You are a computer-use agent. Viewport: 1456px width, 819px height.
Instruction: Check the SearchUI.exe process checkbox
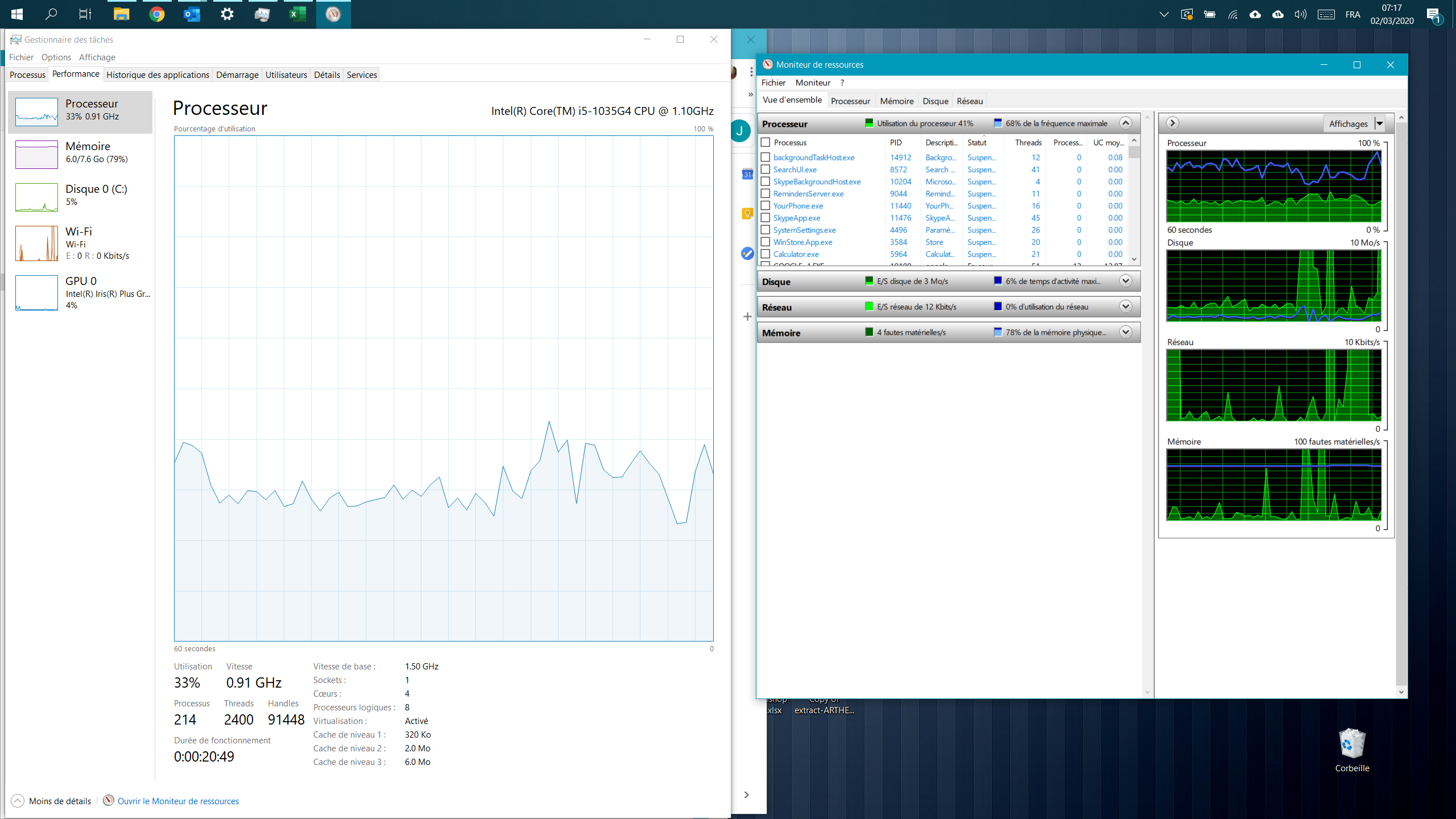click(766, 169)
